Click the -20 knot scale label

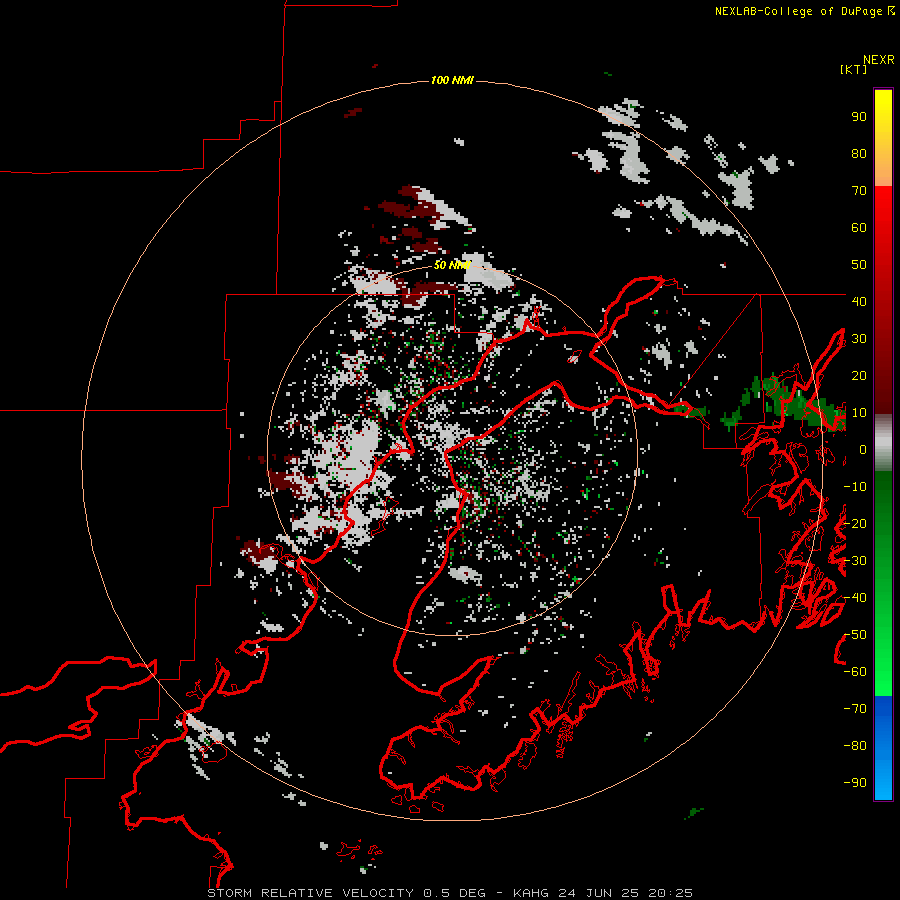[x=855, y=523]
